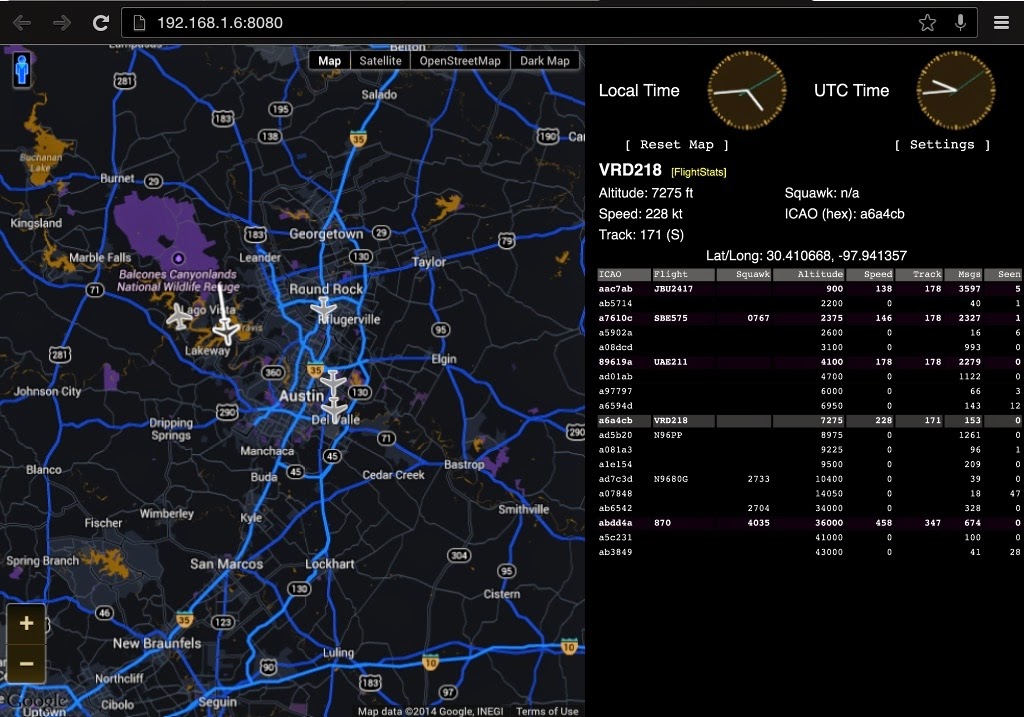Select the ab5714 aircraft row
The width and height of the screenshot is (1024, 717).
click(810, 303)
